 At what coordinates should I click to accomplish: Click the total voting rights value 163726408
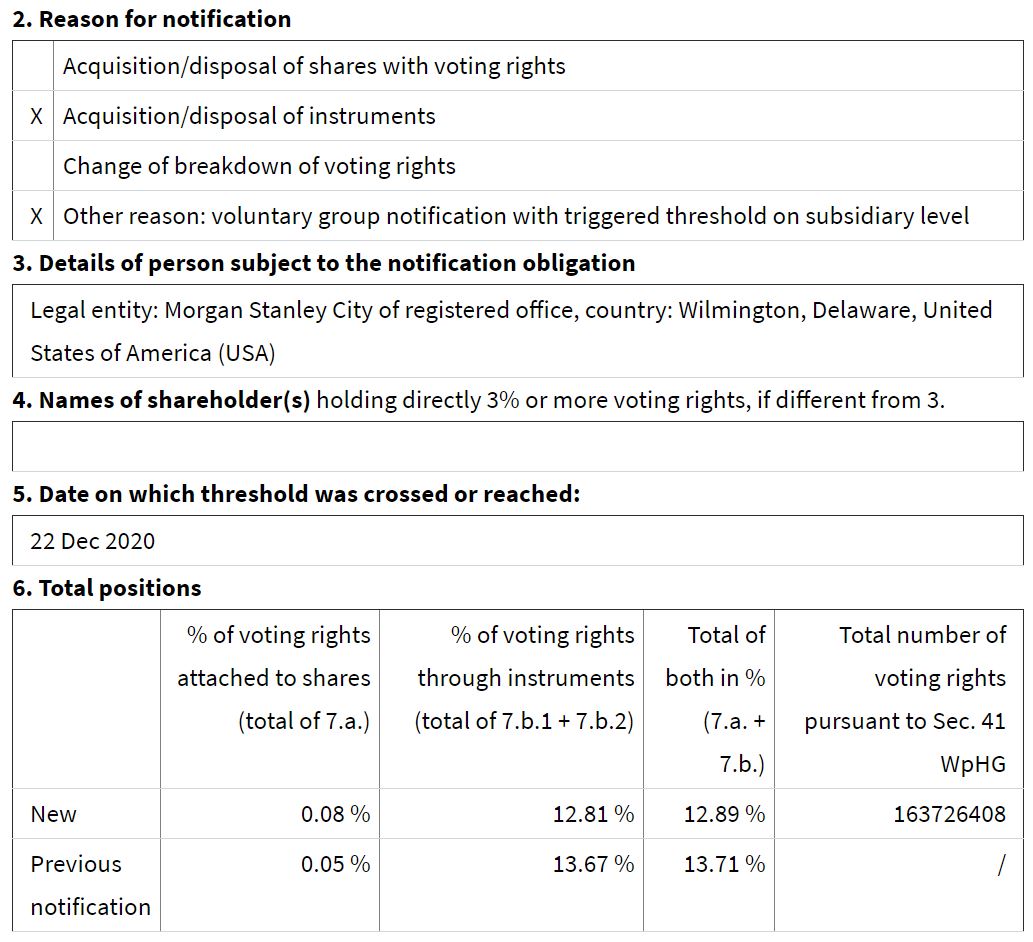pyautogui.click(x=949, y=814)
